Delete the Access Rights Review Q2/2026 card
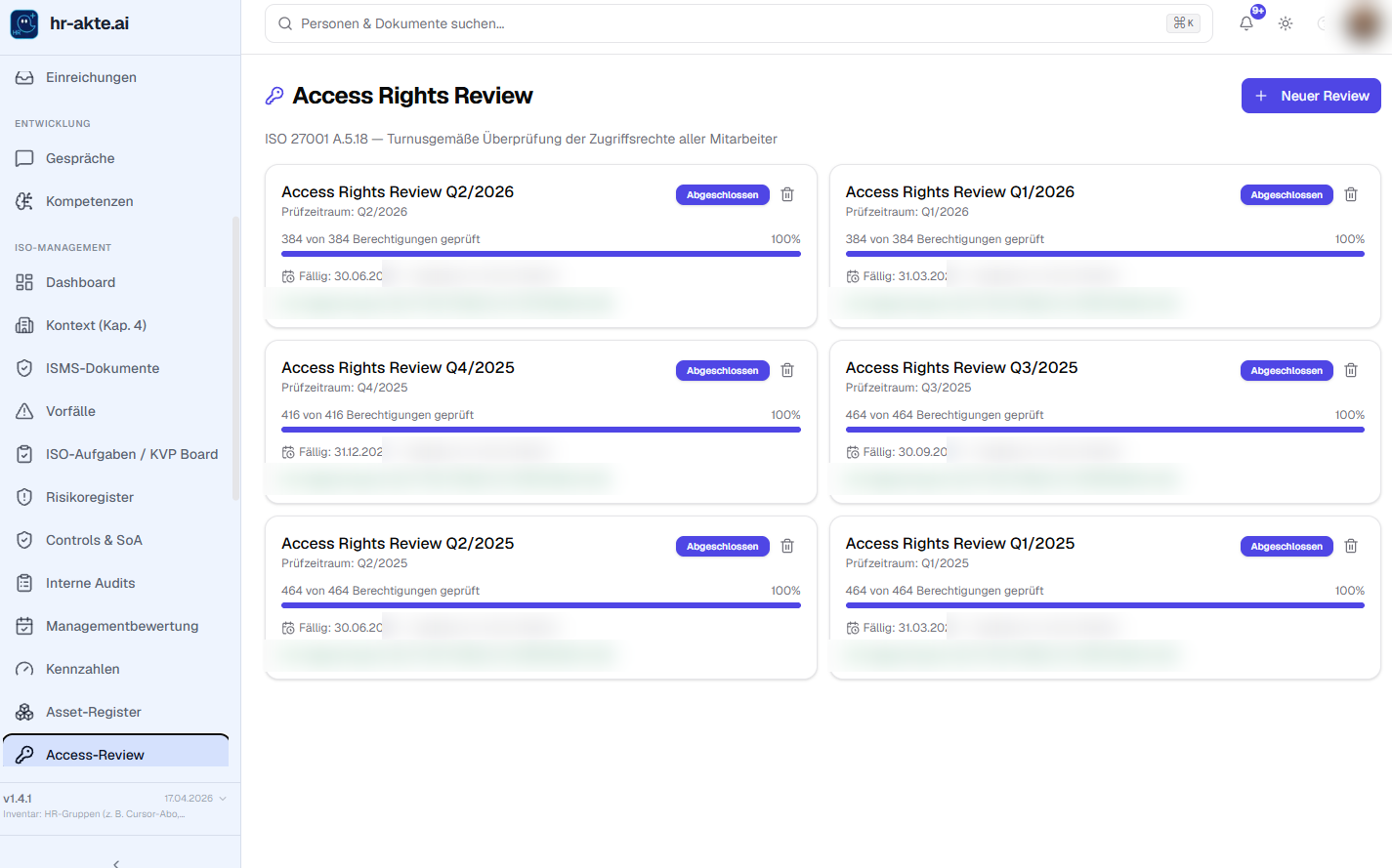 787,194
